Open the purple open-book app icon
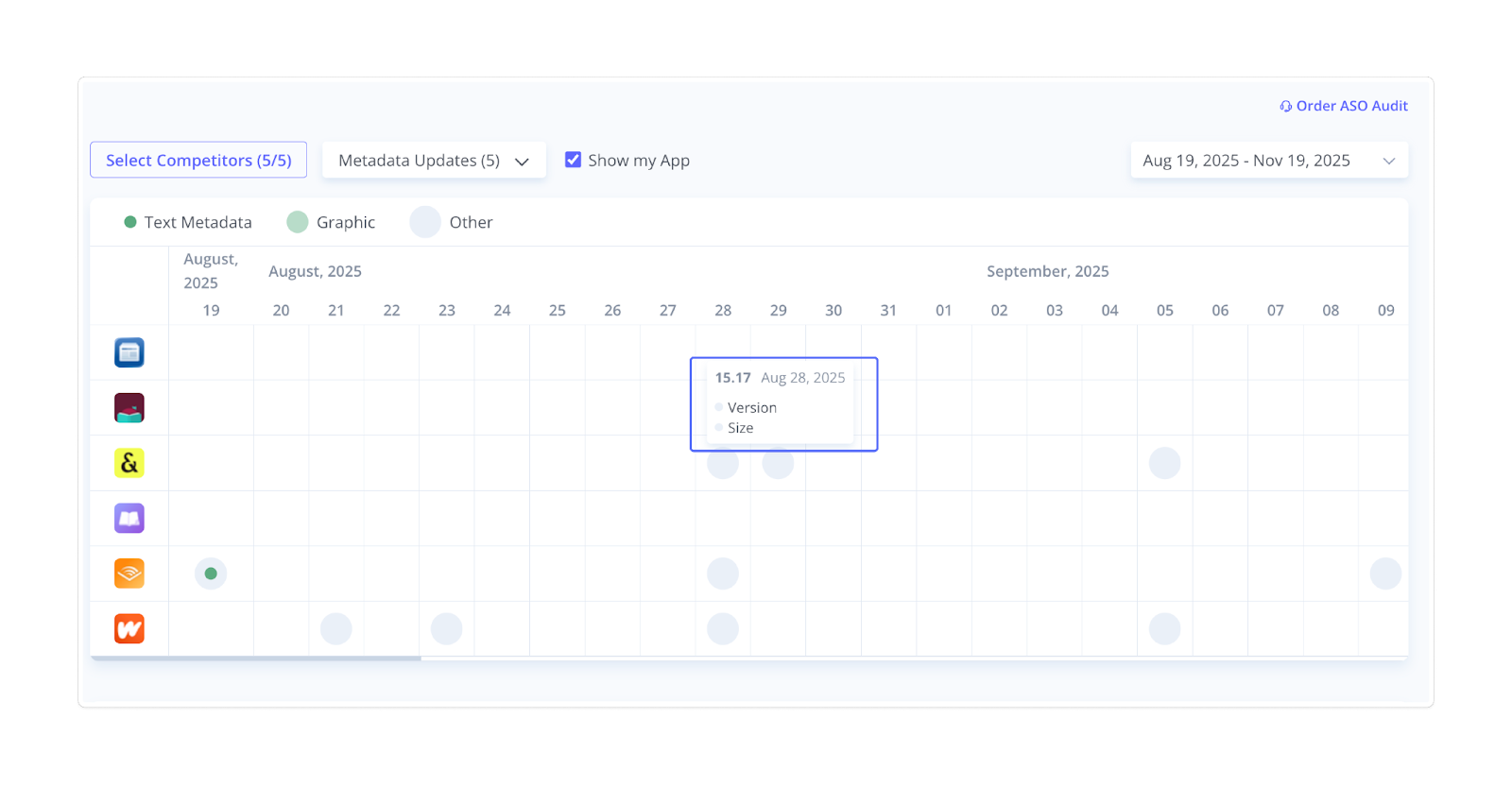 pos(129,519)
